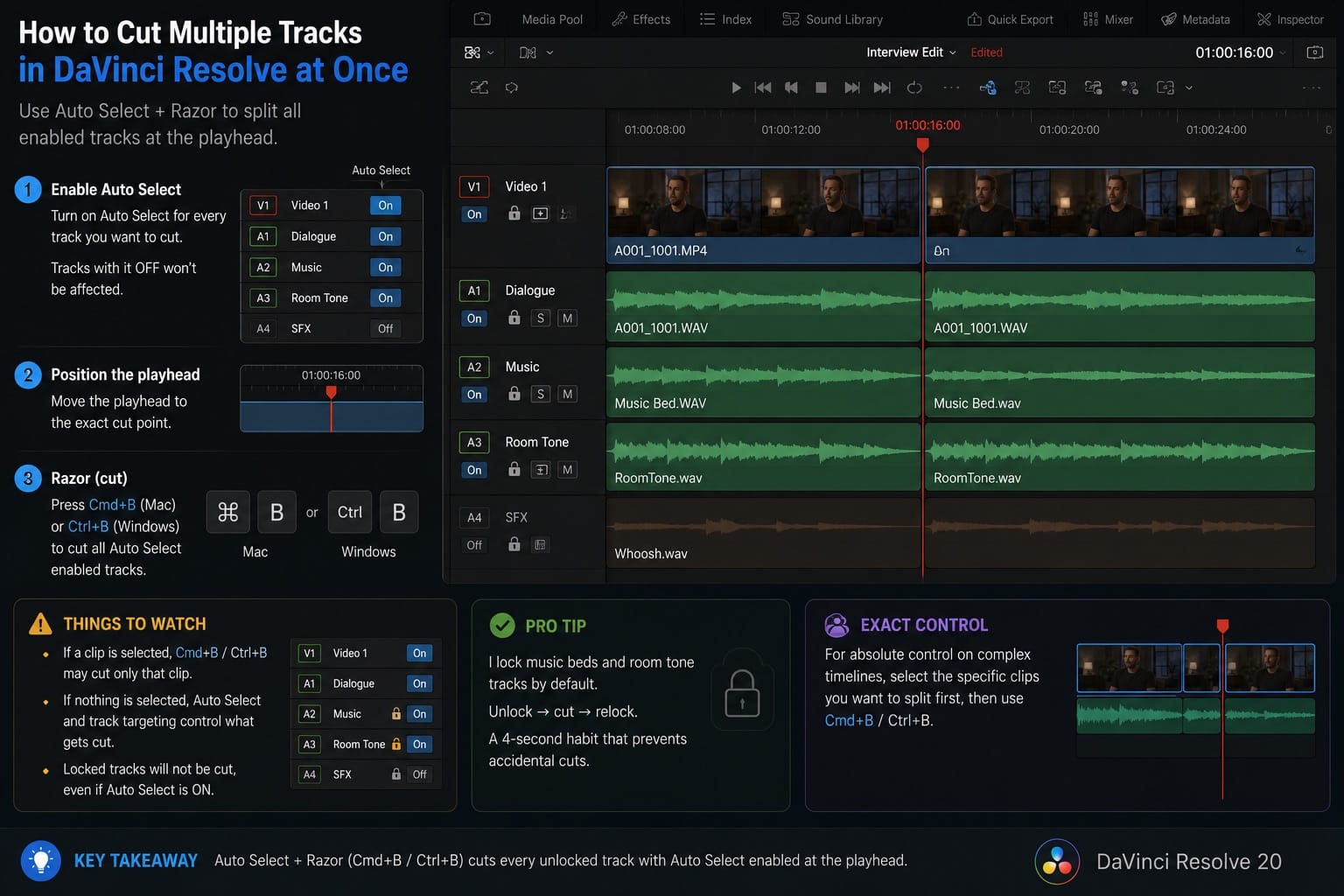Turn on Auto Select for timeline SFX track
The height and width of the screenshot is (896, 1344).
pos(474,545)
